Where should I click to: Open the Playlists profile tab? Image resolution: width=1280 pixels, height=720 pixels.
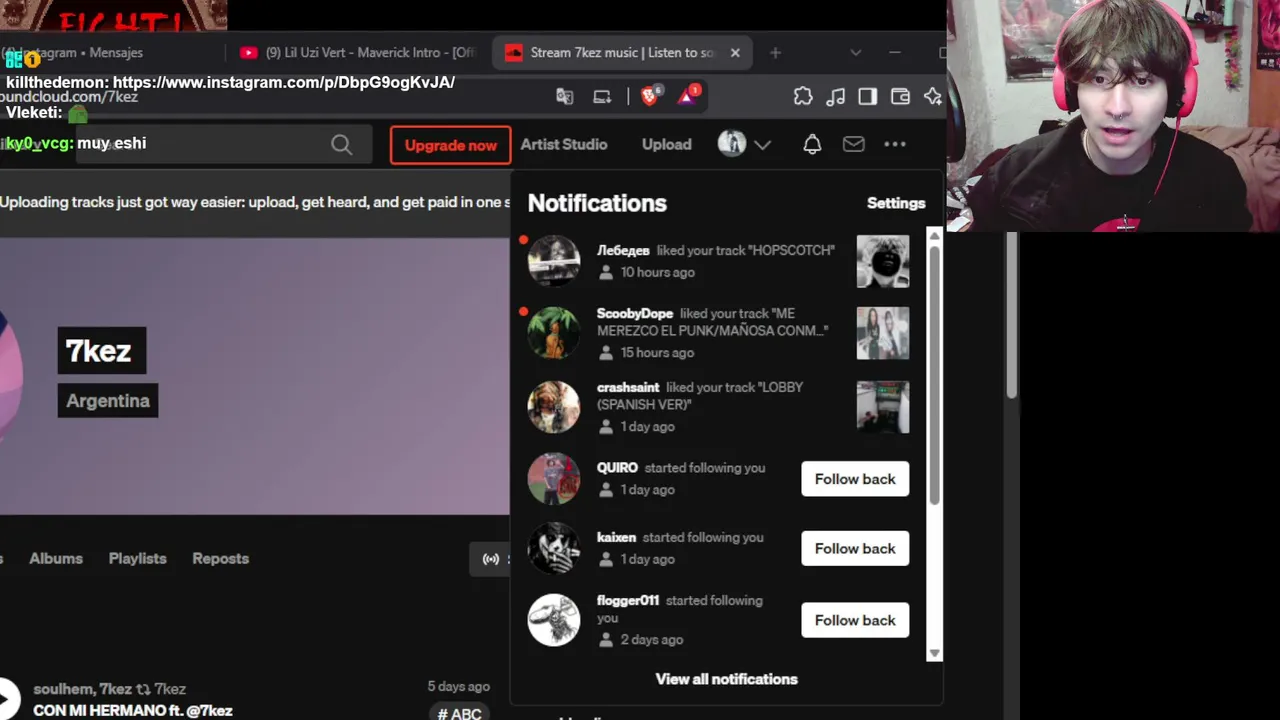tap(138, 558)
